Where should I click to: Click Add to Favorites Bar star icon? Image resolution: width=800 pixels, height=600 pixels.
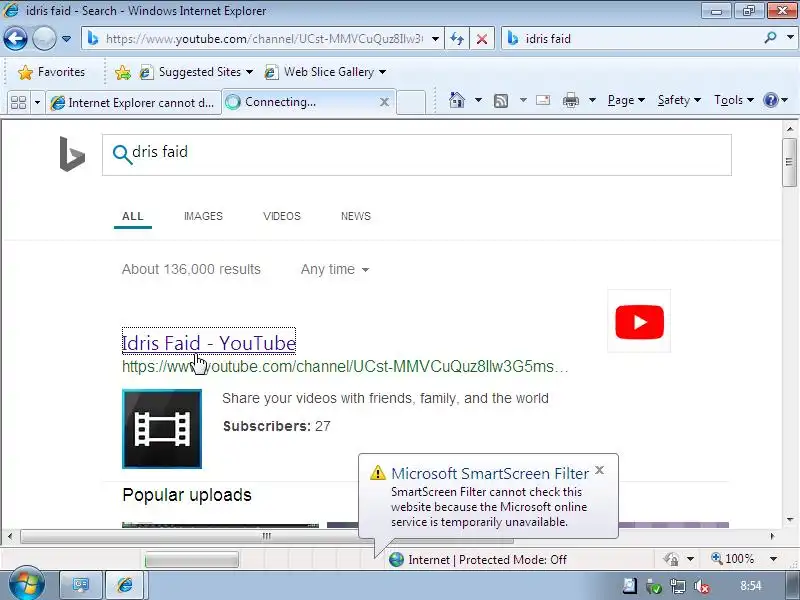click(122, 72)
